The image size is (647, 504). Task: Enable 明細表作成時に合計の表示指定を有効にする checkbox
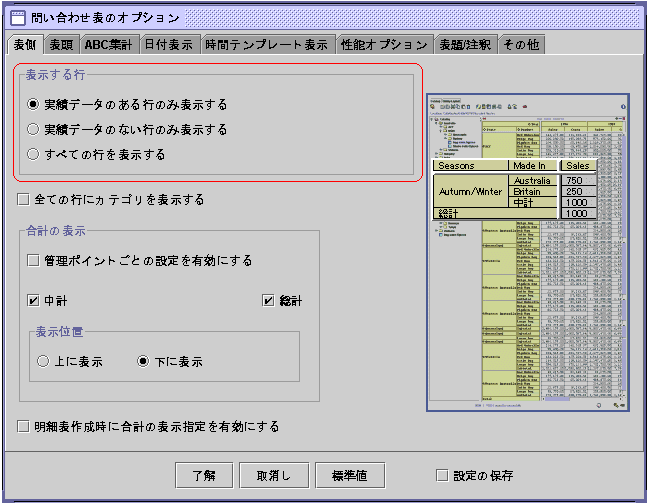tap(24, 426)
